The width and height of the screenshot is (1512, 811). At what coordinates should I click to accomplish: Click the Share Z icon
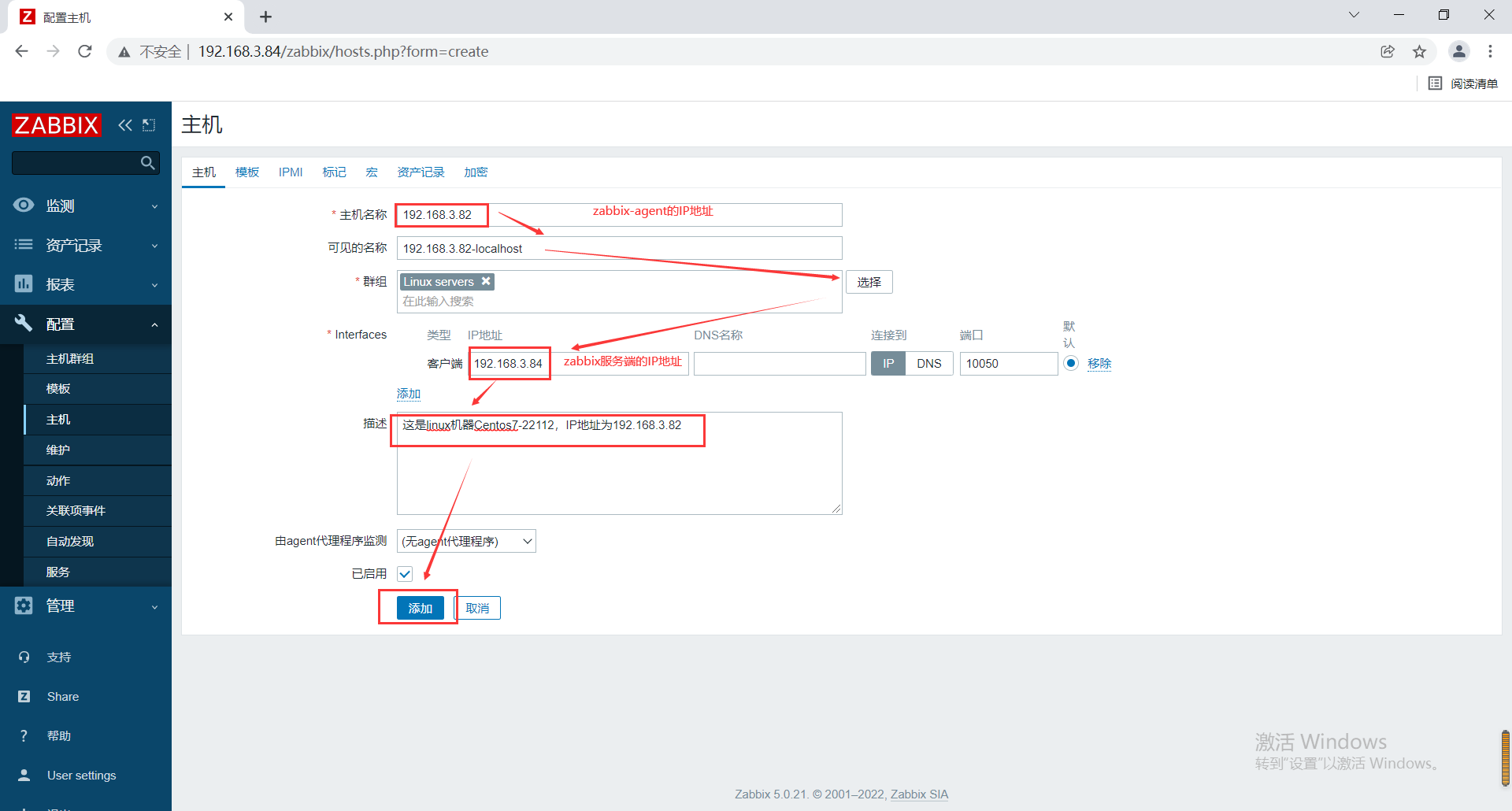(x=24, y=696)
